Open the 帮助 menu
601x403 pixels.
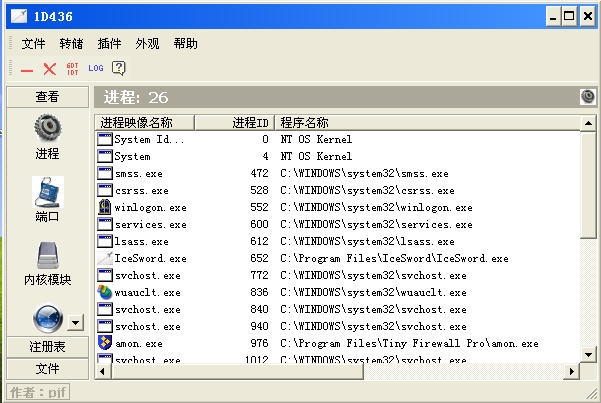click(185, 44)
